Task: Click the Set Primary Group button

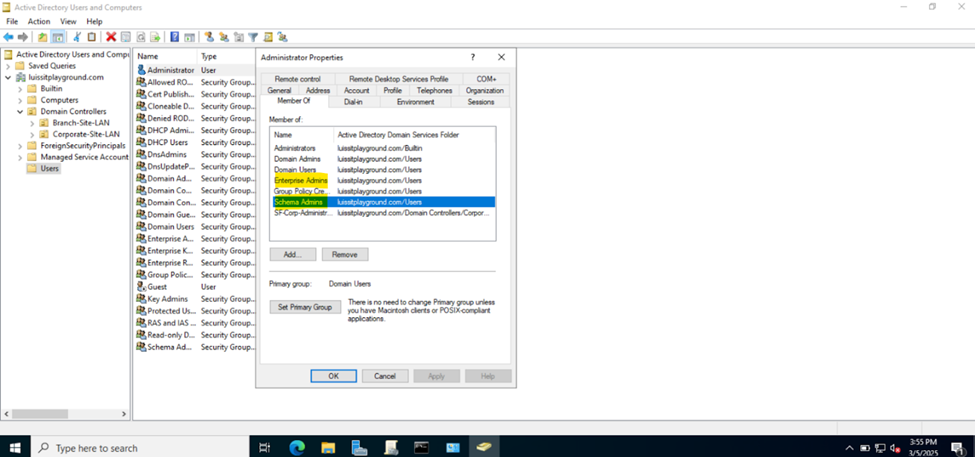Action: click(305, 307)
